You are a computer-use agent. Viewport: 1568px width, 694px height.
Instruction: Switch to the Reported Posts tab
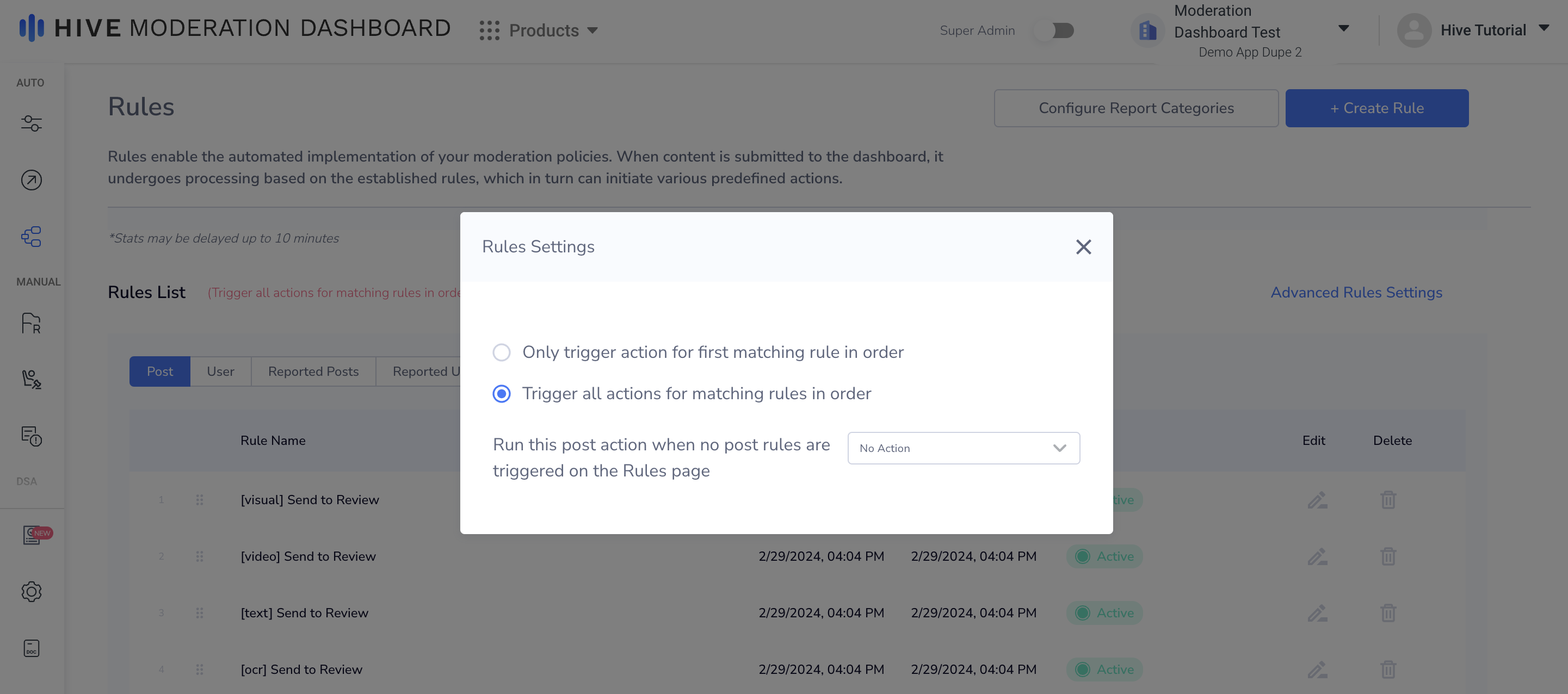pyautogui.click(x=313, y=371)
